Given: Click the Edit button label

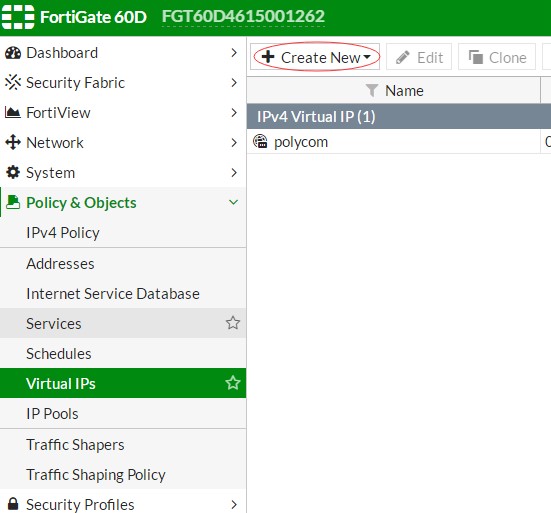Looking at the screenshot, I should pos(430,58).
